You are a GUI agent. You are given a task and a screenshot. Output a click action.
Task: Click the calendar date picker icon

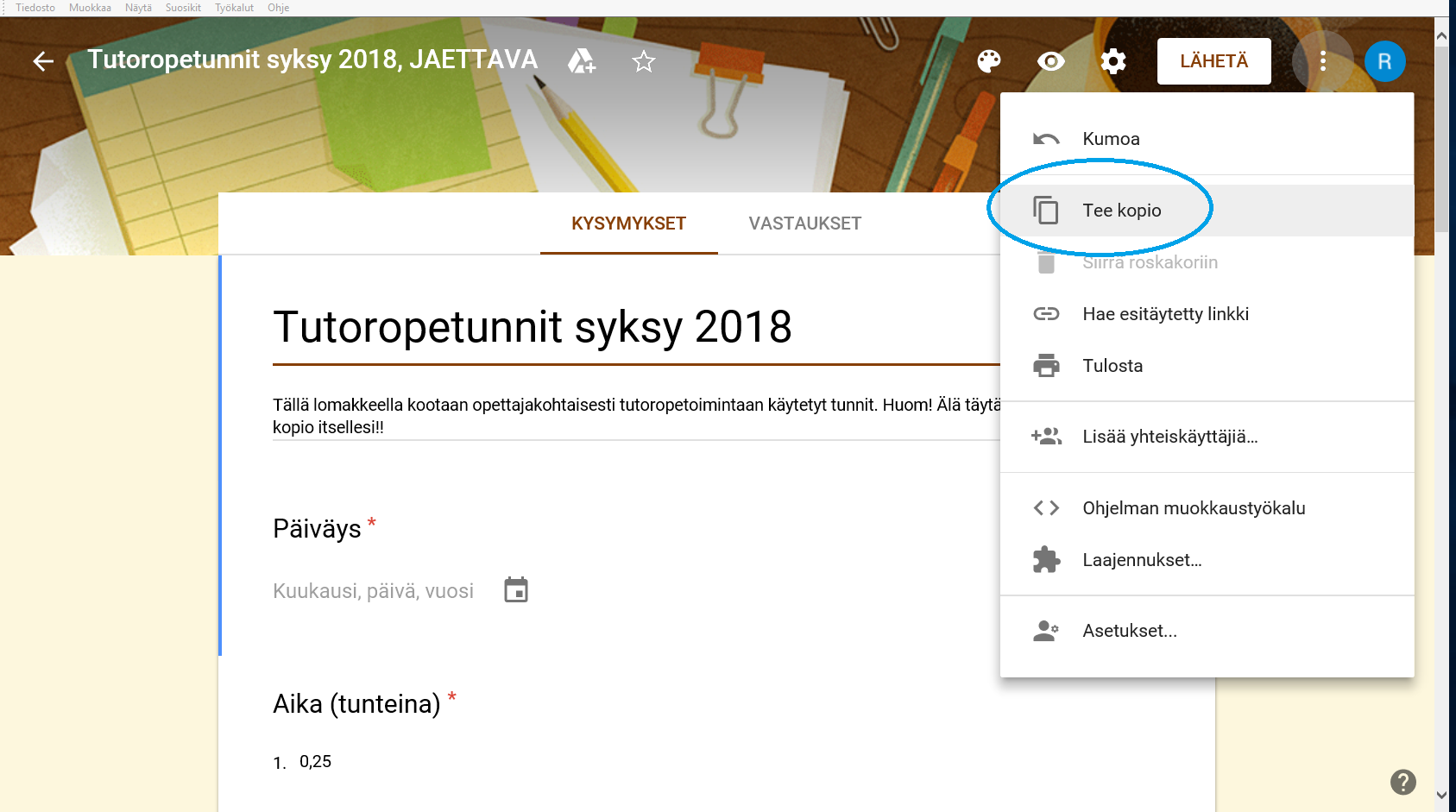point(516,590)
